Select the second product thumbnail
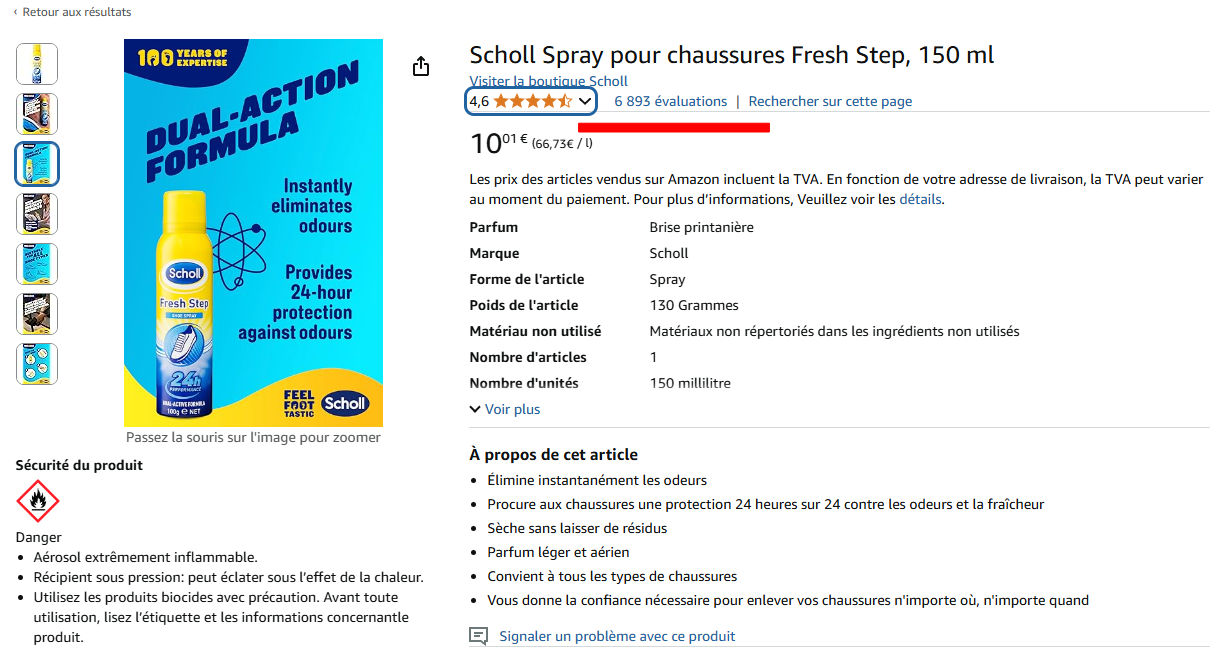The image size is (1230, 662). 37,114
